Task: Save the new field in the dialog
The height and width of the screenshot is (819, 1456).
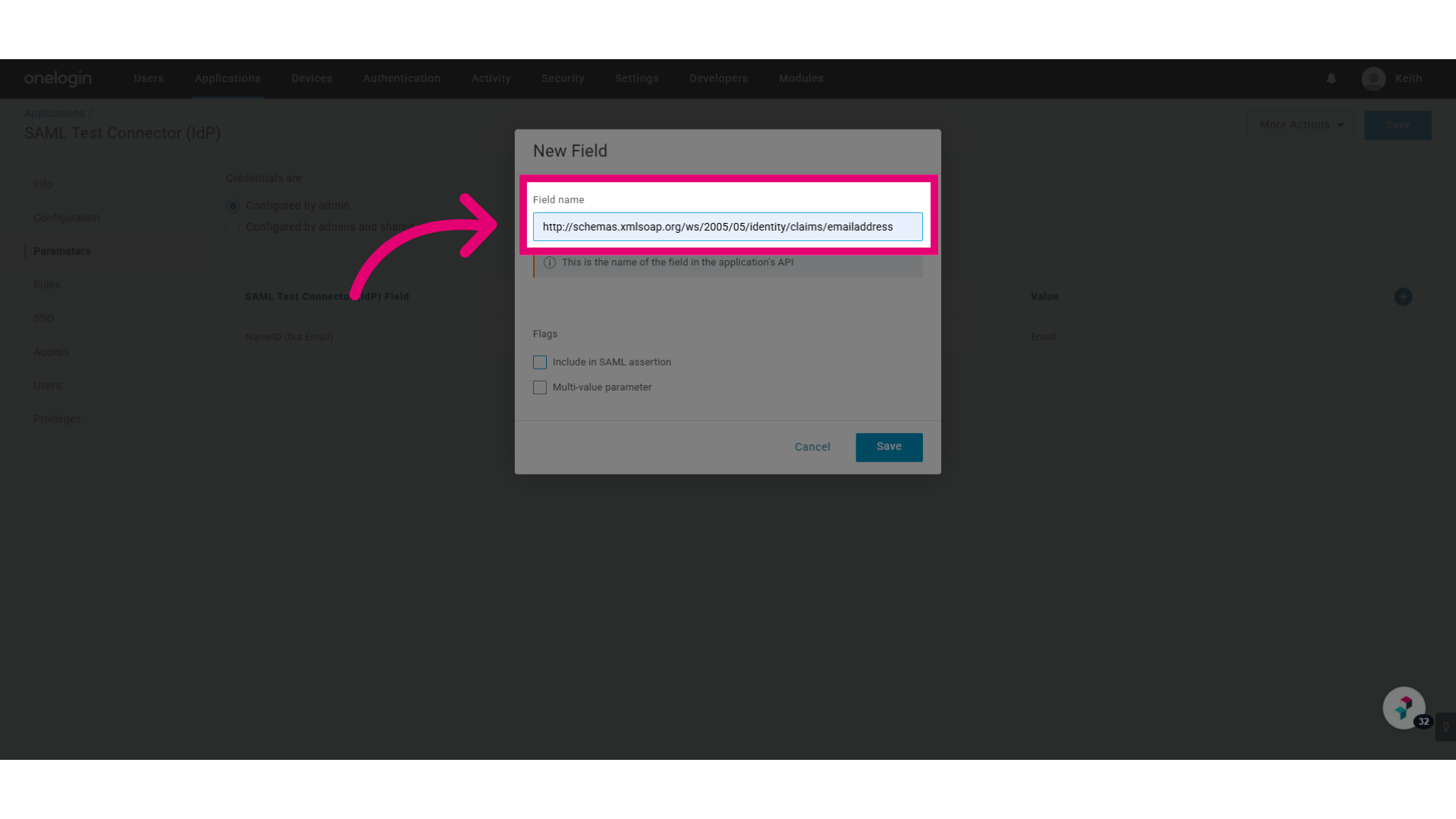Action: click(x=889, y=447)
